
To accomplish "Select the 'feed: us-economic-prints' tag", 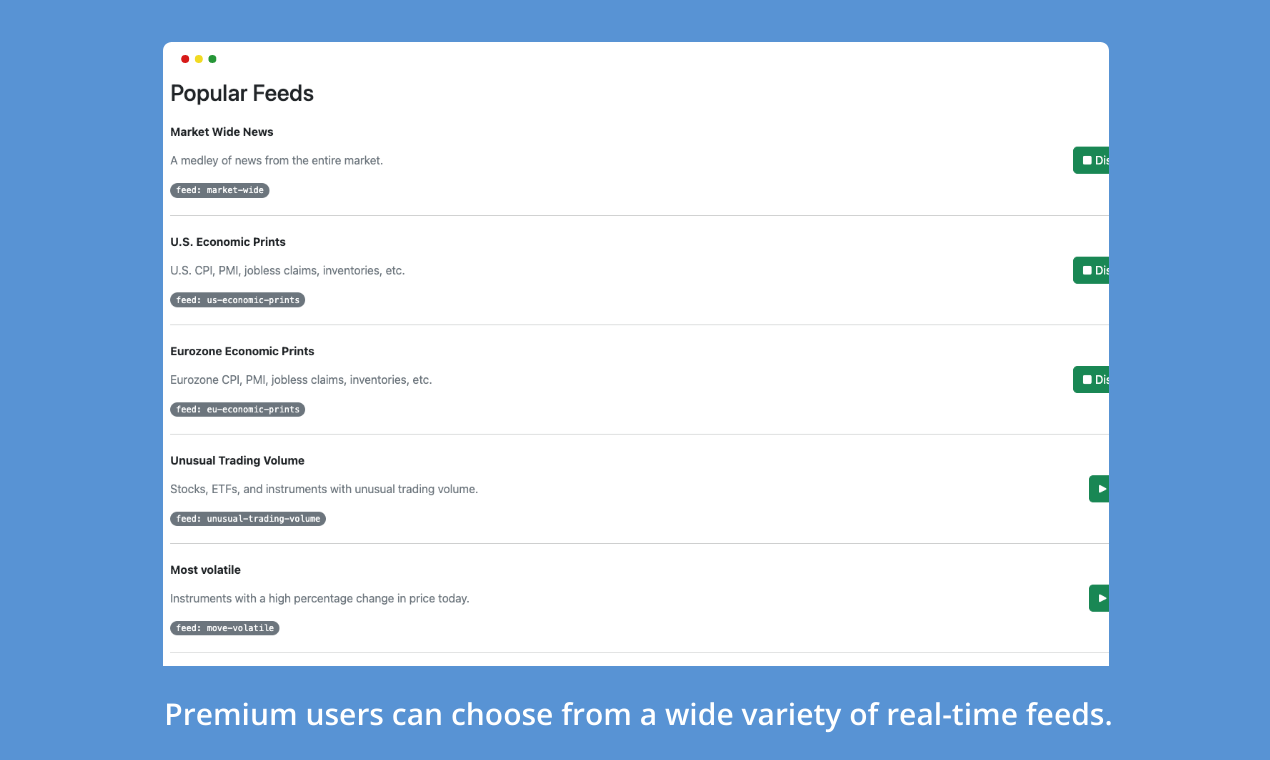I will tap(237, 300).
